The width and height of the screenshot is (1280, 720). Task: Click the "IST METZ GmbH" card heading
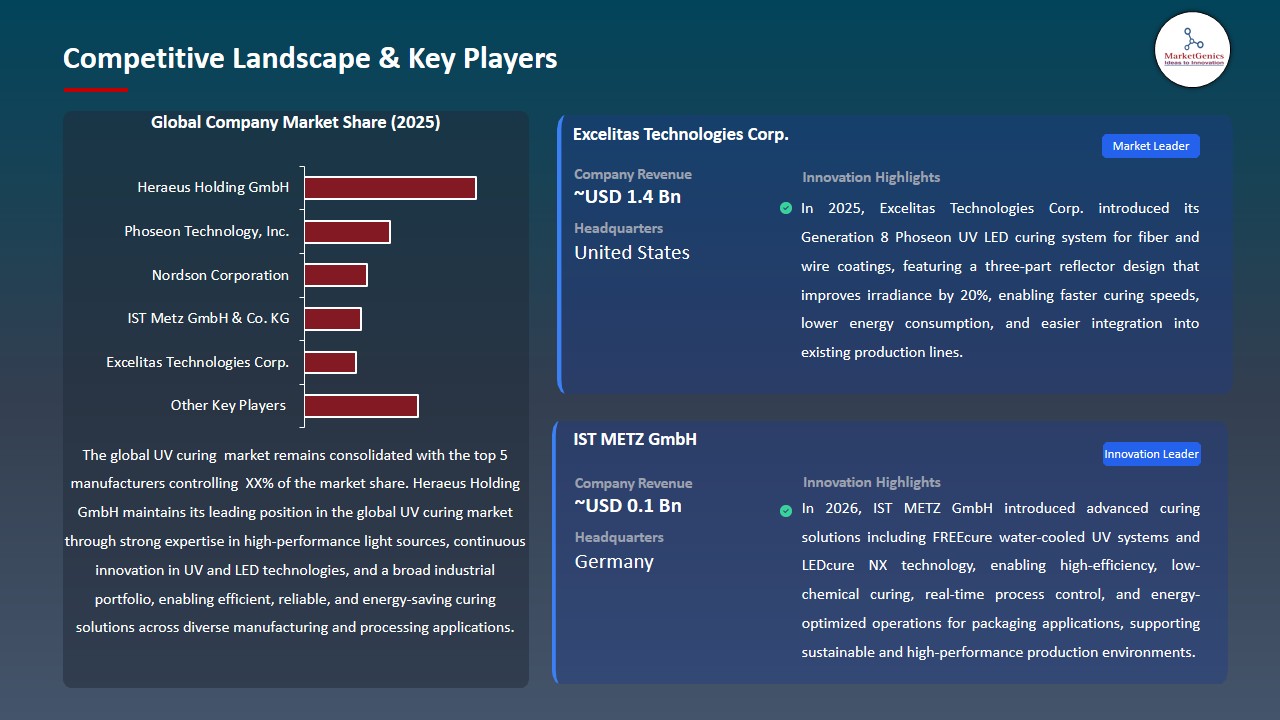click(x=635, y=439)
